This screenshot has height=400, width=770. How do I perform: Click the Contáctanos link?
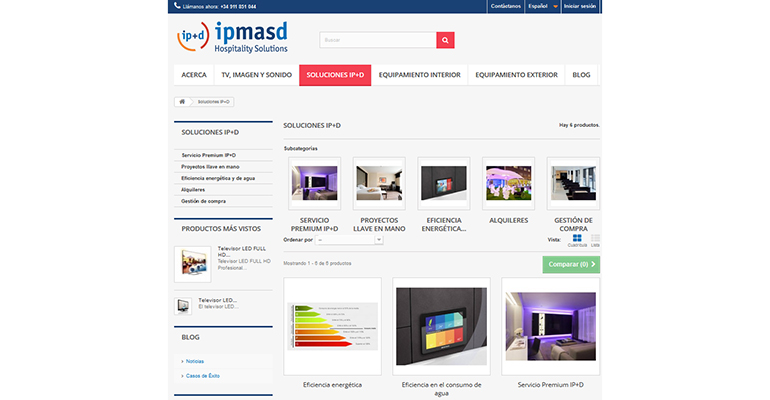(x=505, y=6)
